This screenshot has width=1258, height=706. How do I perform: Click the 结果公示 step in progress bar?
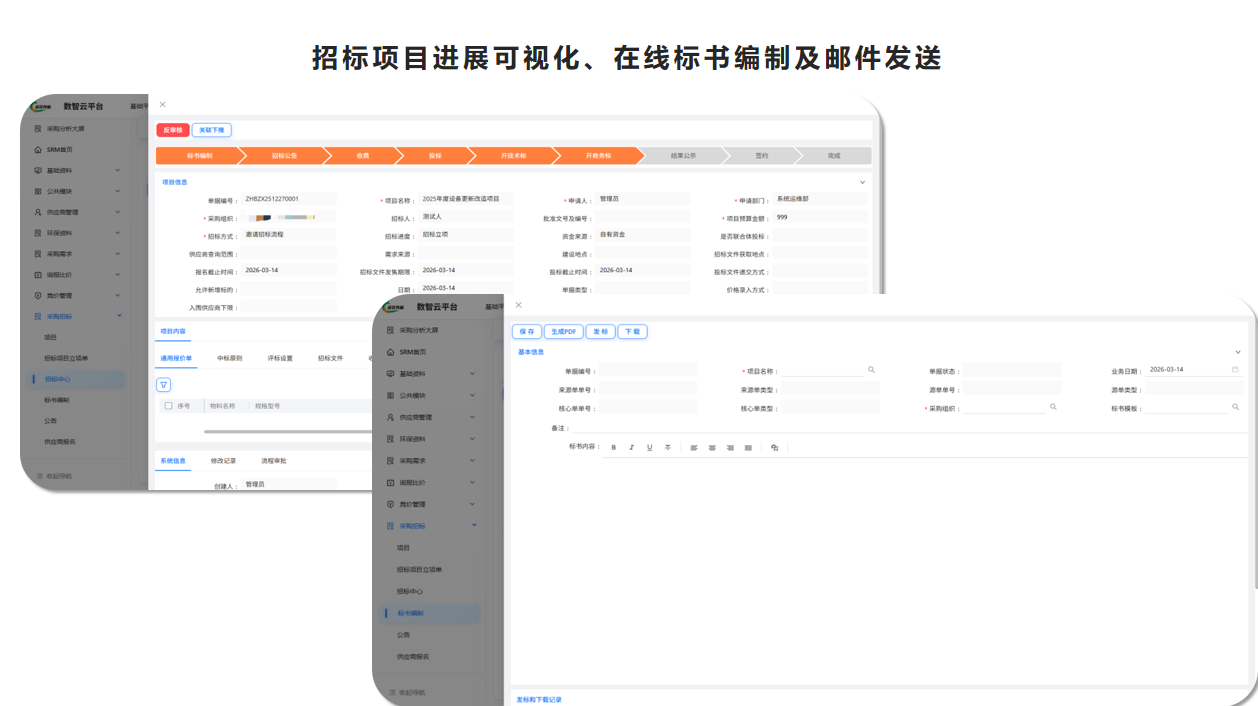pyautogui.click(x=683, y=156)
